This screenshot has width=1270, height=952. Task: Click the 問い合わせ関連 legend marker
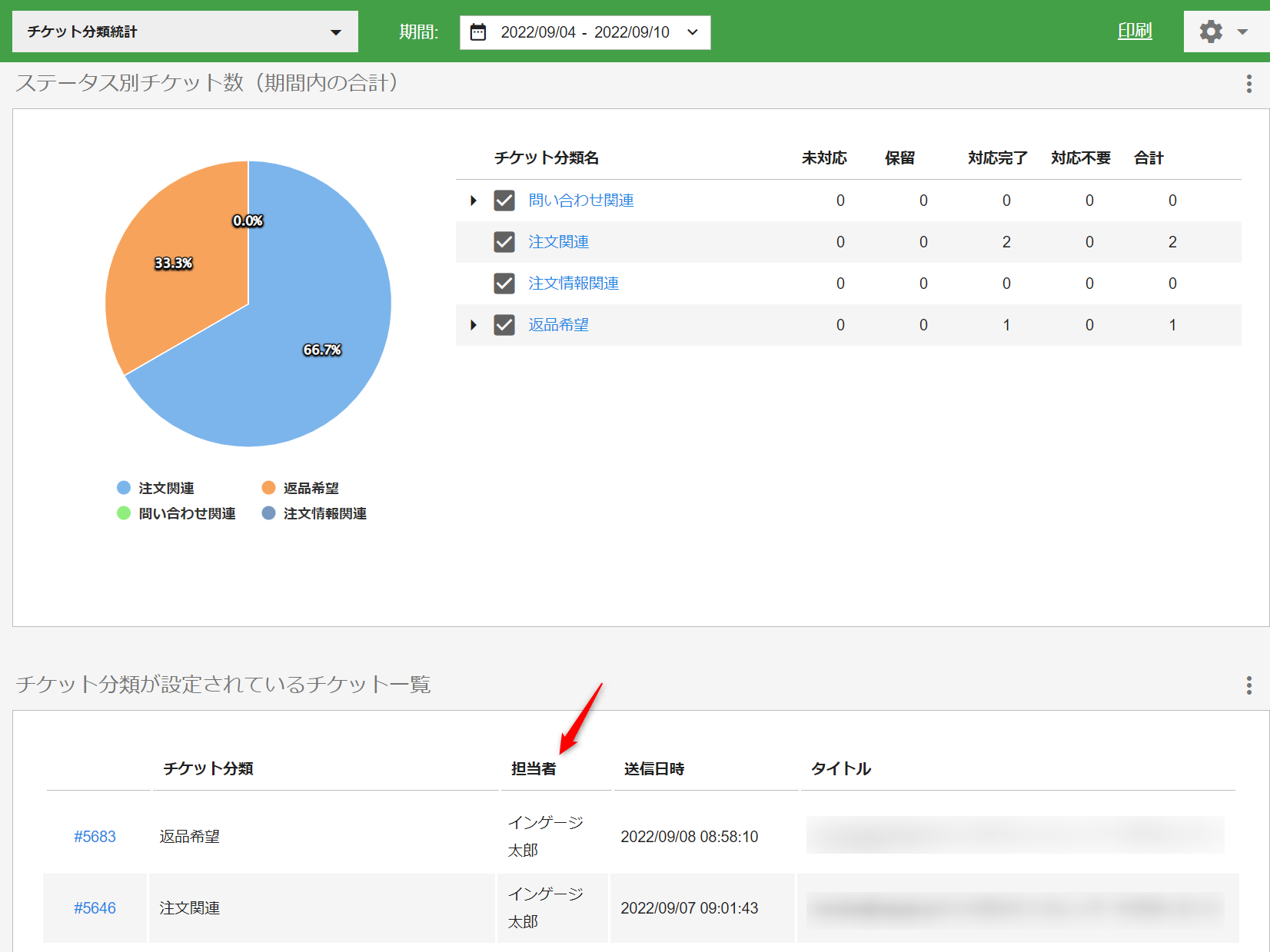pos(124,513)
